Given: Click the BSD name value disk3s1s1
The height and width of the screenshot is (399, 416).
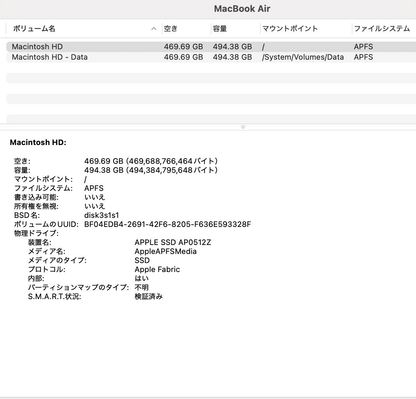Looking at the screenshot, I should [101, 215].
